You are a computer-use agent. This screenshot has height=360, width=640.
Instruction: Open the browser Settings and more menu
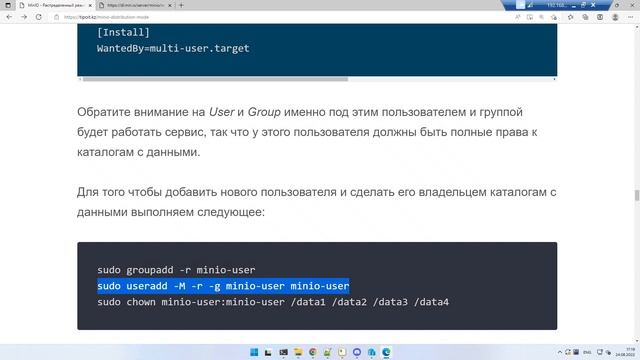click(631, 17)
